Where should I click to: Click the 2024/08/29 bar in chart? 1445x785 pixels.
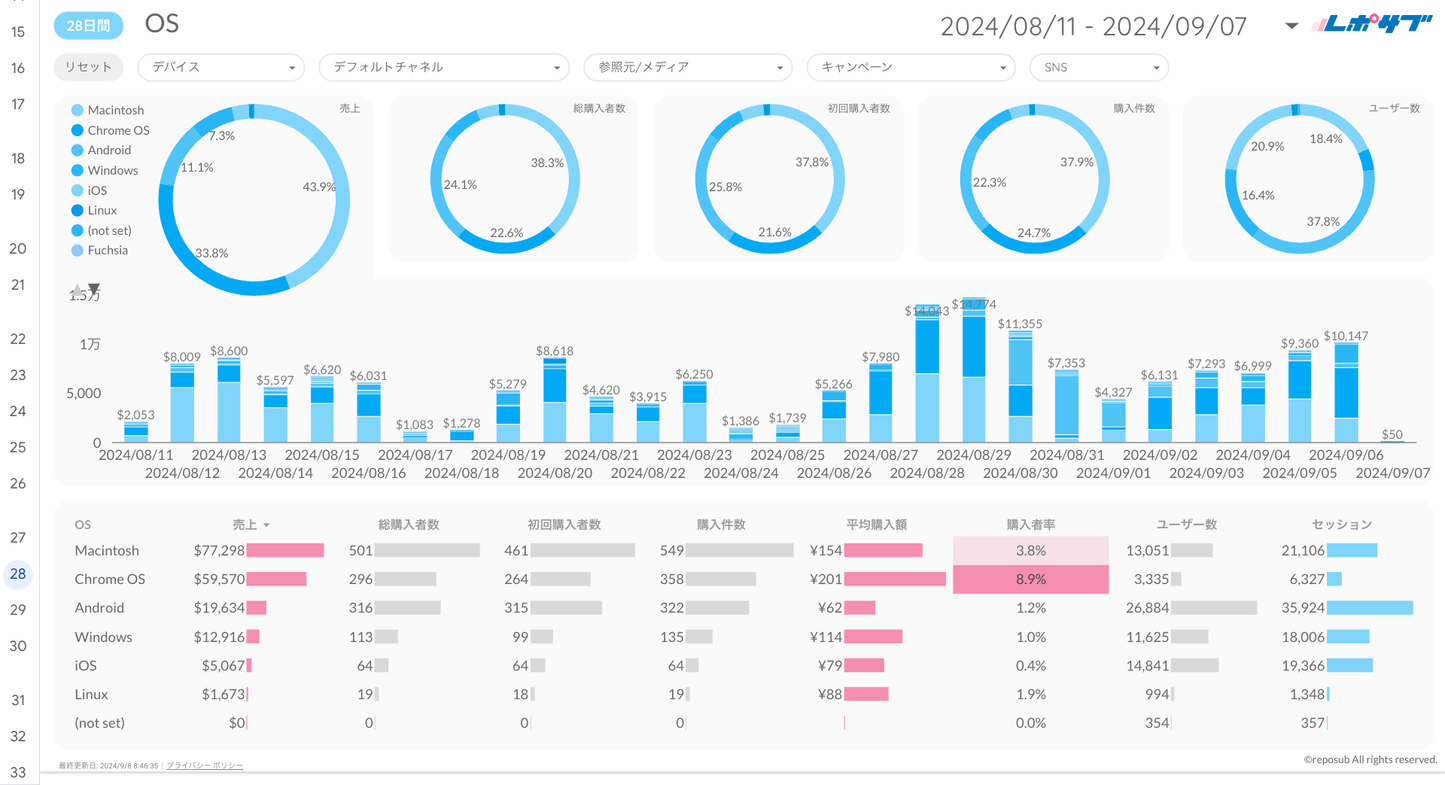coord(974,380)
